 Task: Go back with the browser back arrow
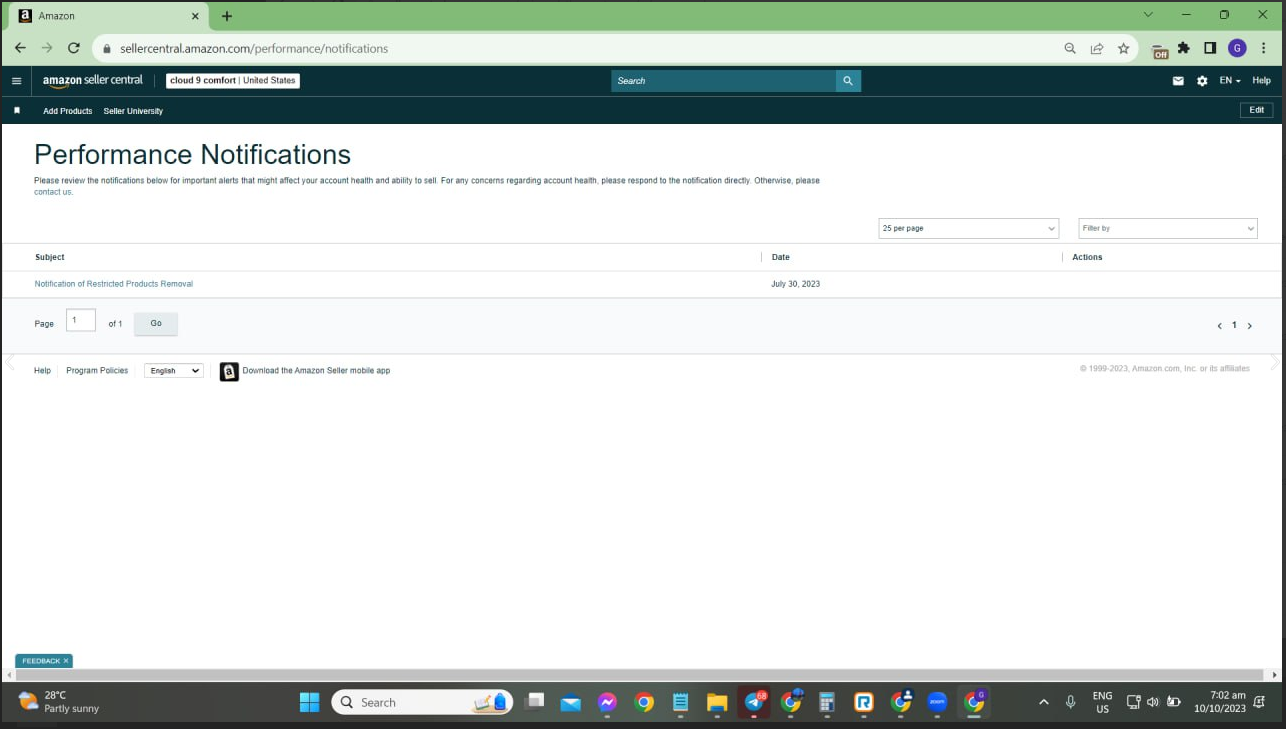pos(20,48)
